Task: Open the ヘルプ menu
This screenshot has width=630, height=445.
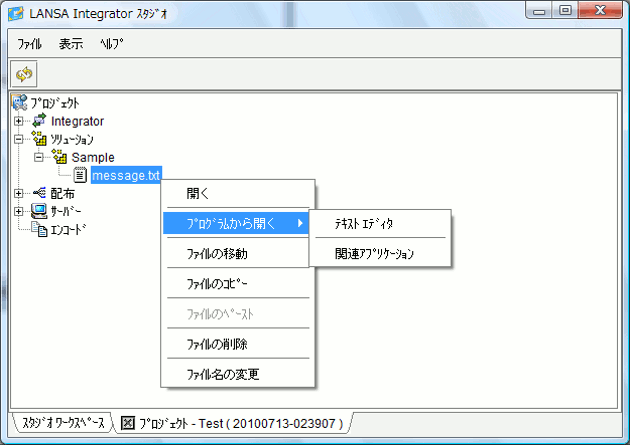Action: pyautogui.click(x=112, y=43)
